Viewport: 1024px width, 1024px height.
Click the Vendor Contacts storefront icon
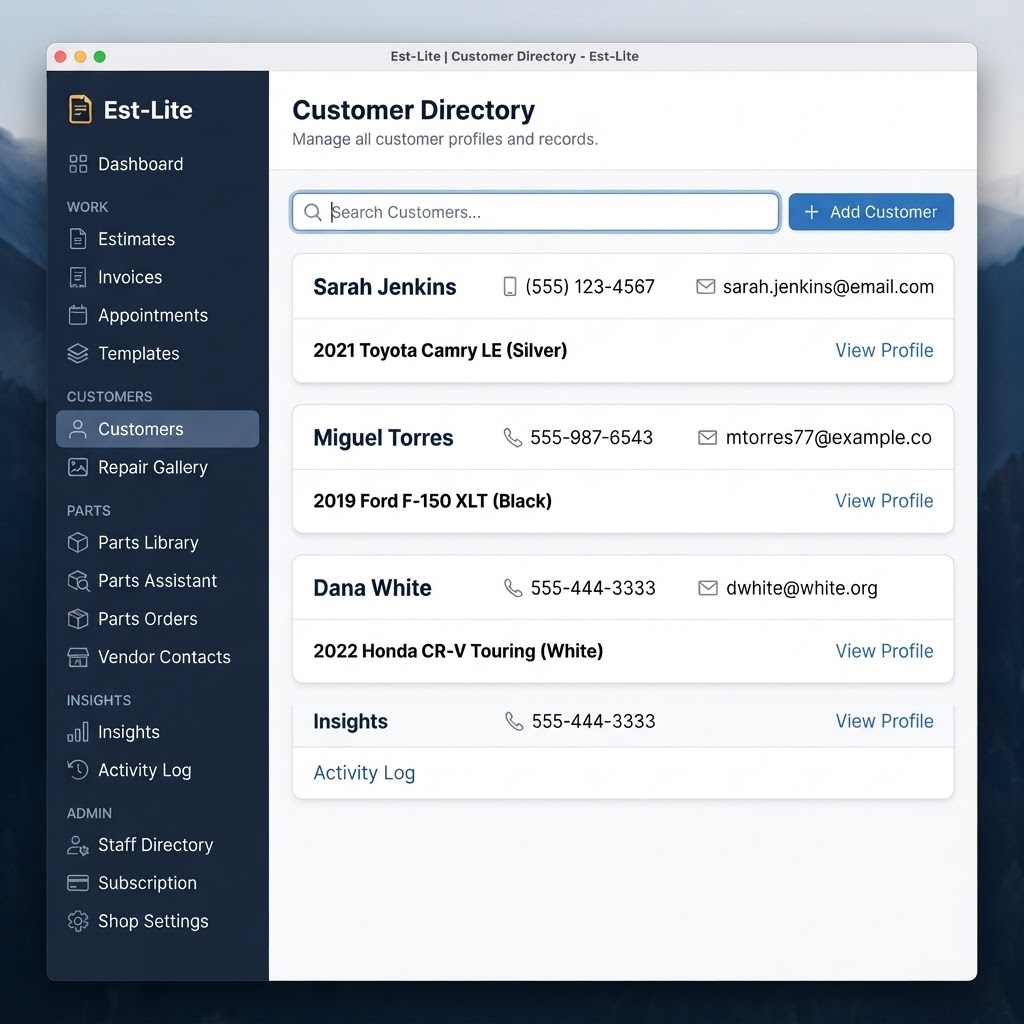[78, 657]
